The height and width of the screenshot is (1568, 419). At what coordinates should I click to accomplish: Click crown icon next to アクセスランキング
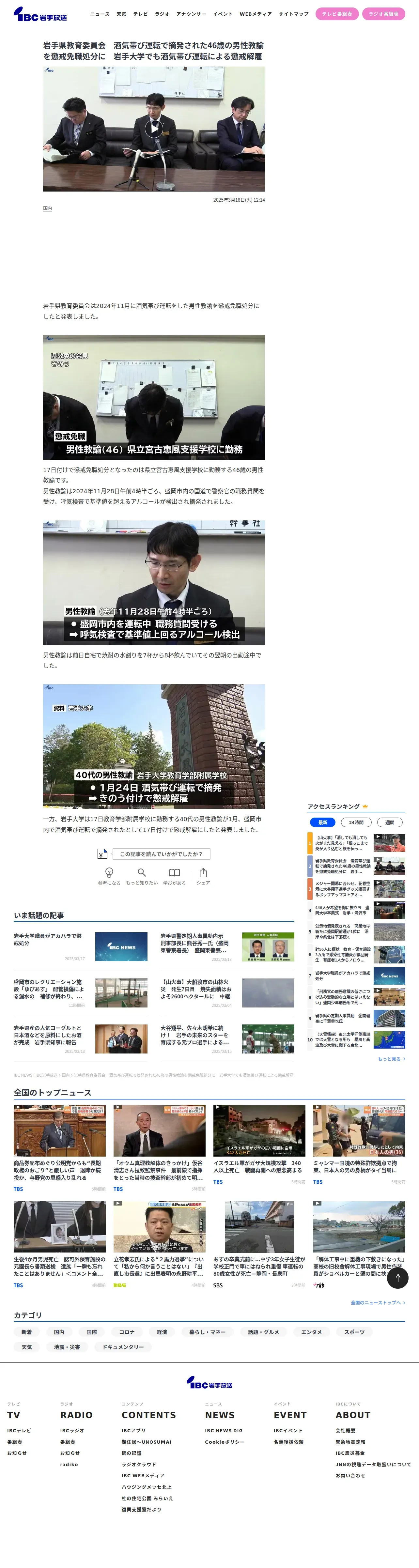pos(365,807)
